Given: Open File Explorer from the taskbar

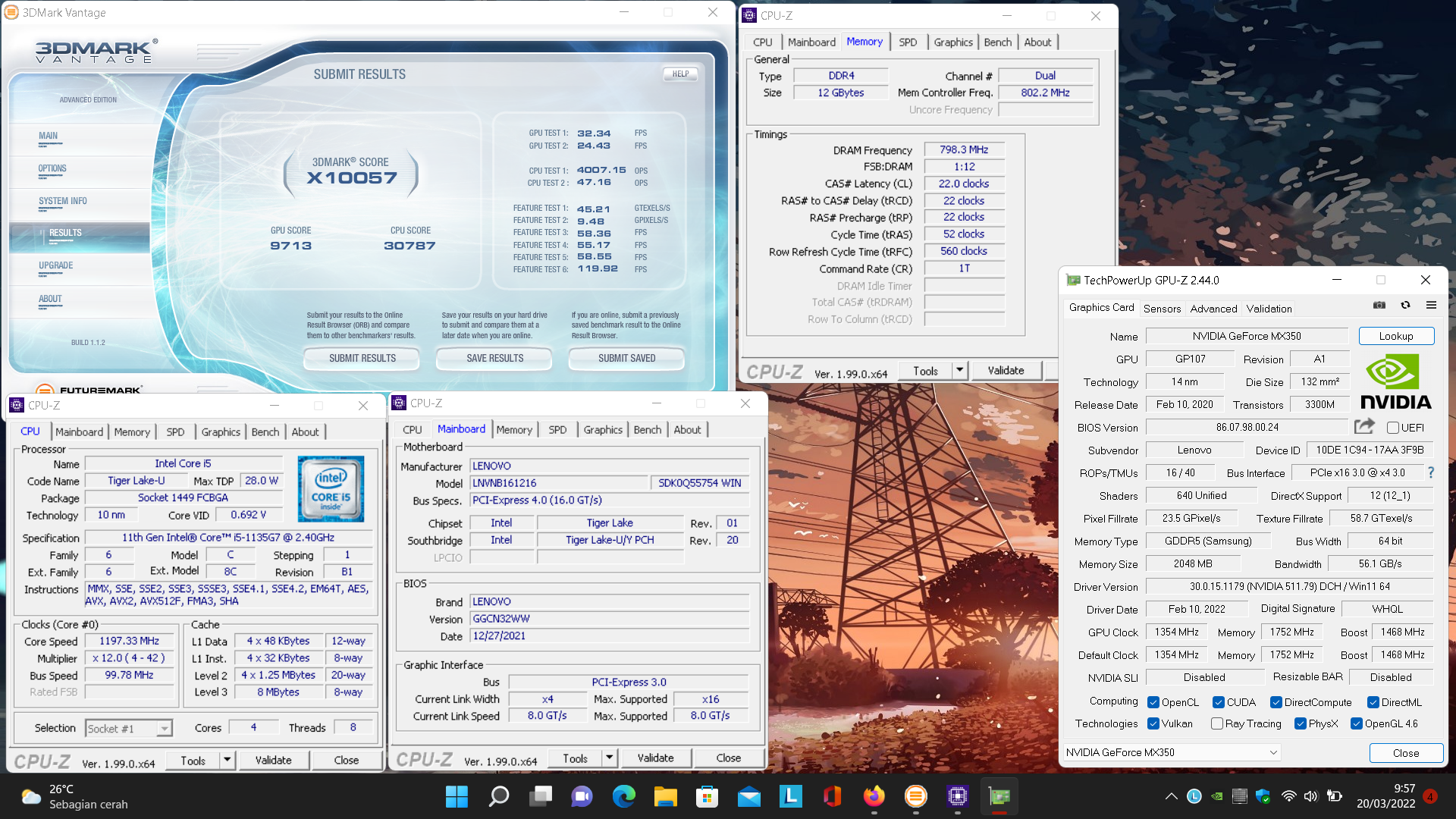Looking at the screenshot, I should pos(665,796).
